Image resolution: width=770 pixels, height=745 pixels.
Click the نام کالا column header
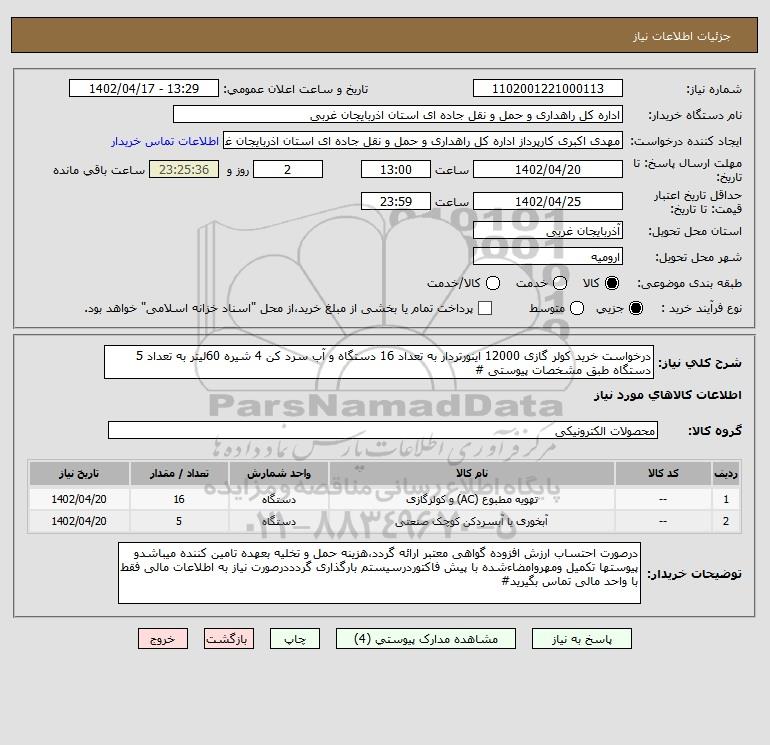pyautogui.click(x=471, y=473)
